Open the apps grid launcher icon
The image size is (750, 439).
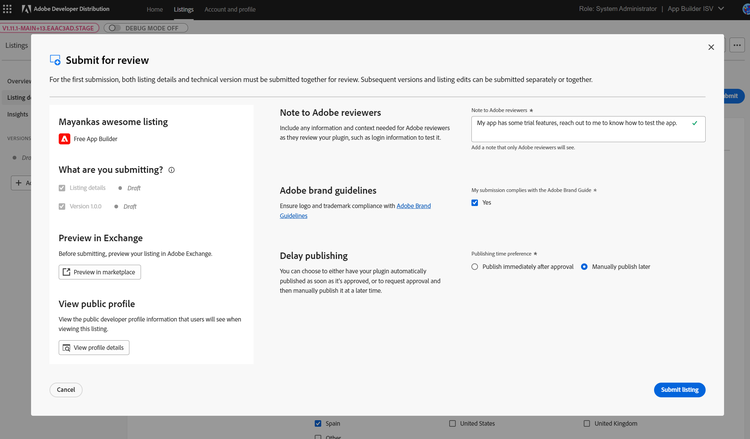click(7, 9)
